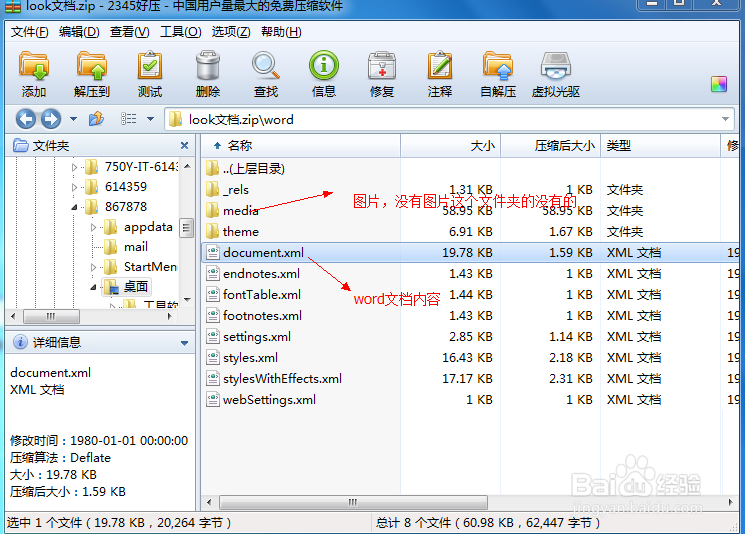Click the folder tree scroll-down arrow
The image size is (745, 534).
pos(187,299)
